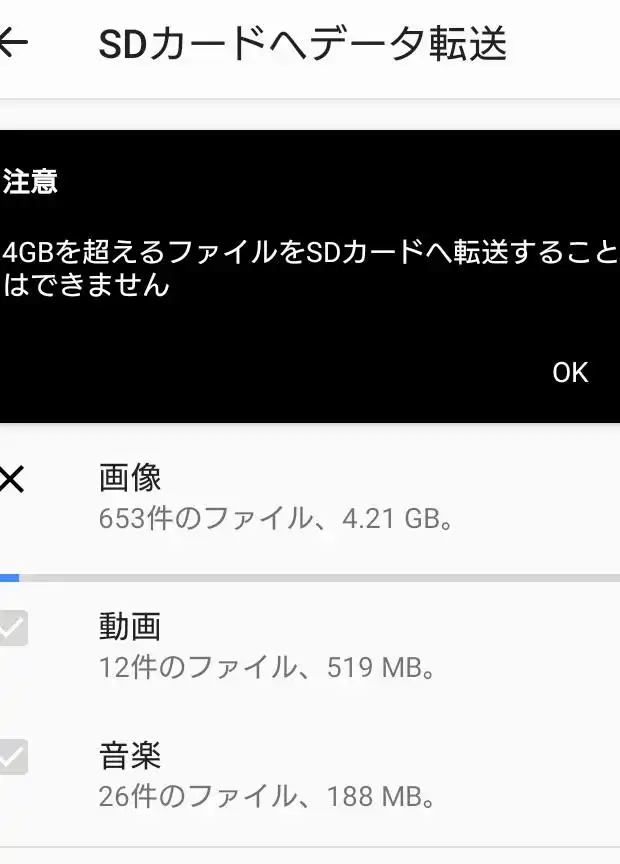Select the 動画 category row
Image resolution: width=620 pixels, height=864 pixels.
tap(300, 645)
